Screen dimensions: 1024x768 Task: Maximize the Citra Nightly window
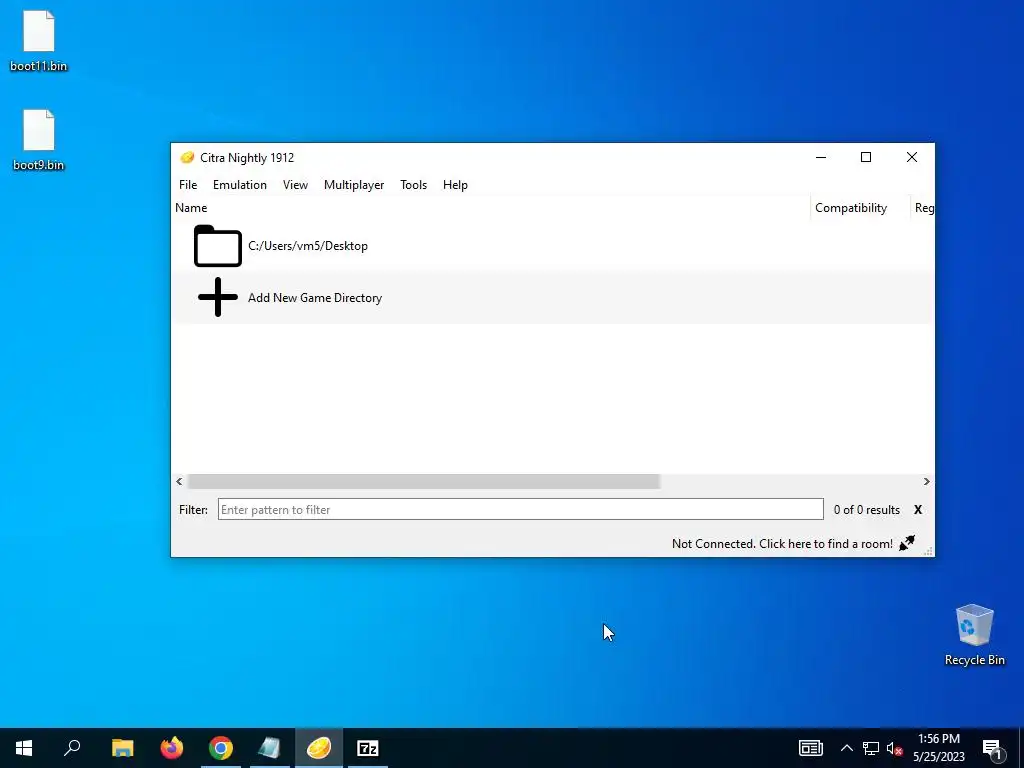coord(866,157)
